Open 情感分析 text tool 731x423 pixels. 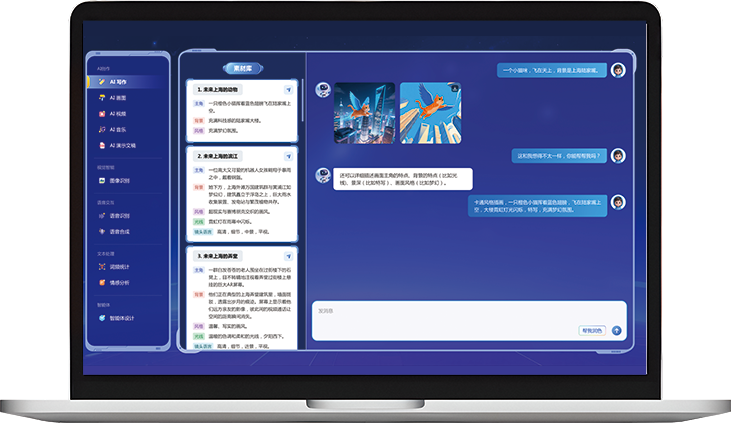tap(115, 283)
